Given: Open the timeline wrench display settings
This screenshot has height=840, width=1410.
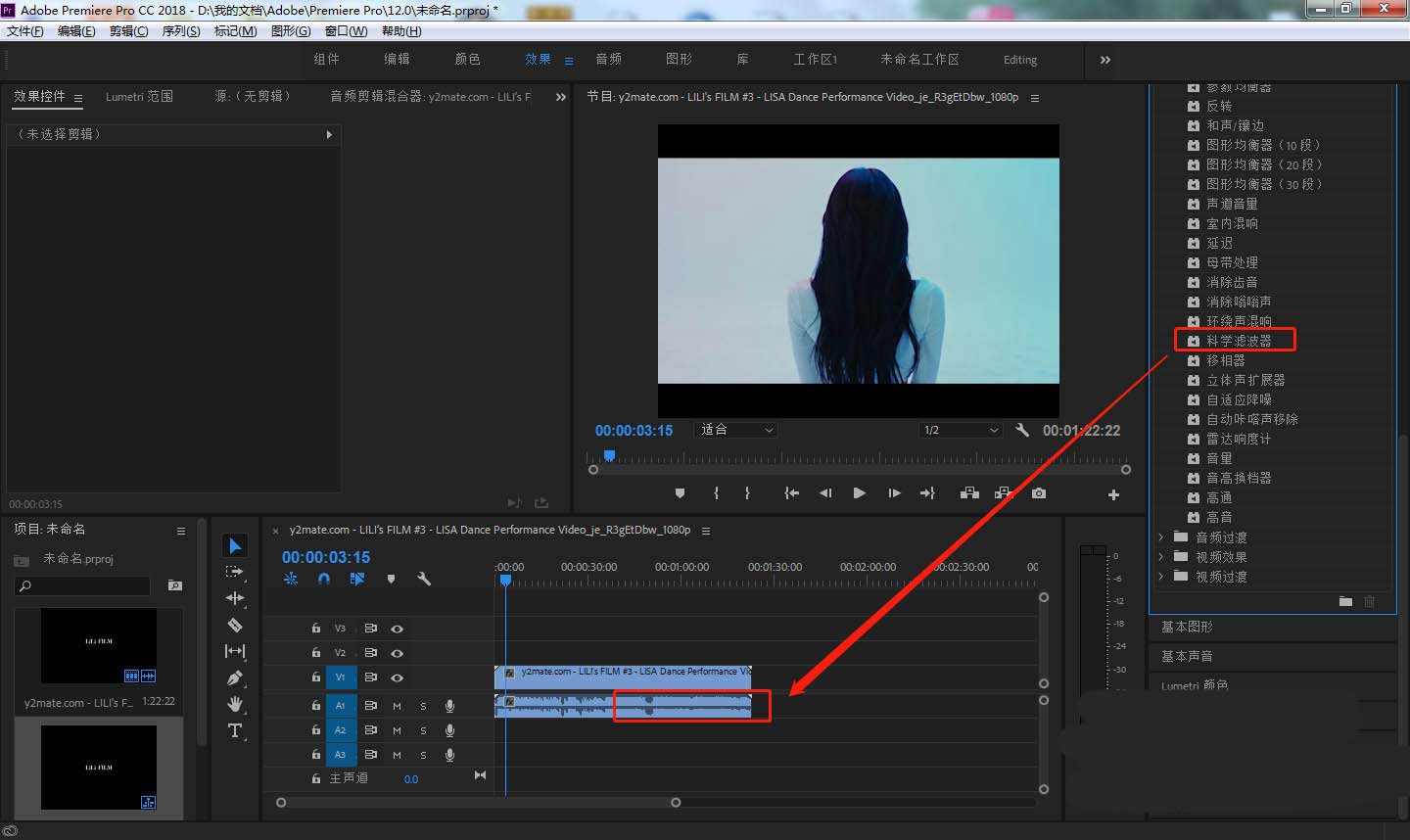Looking at the screenshot, I should click(424, 579).
